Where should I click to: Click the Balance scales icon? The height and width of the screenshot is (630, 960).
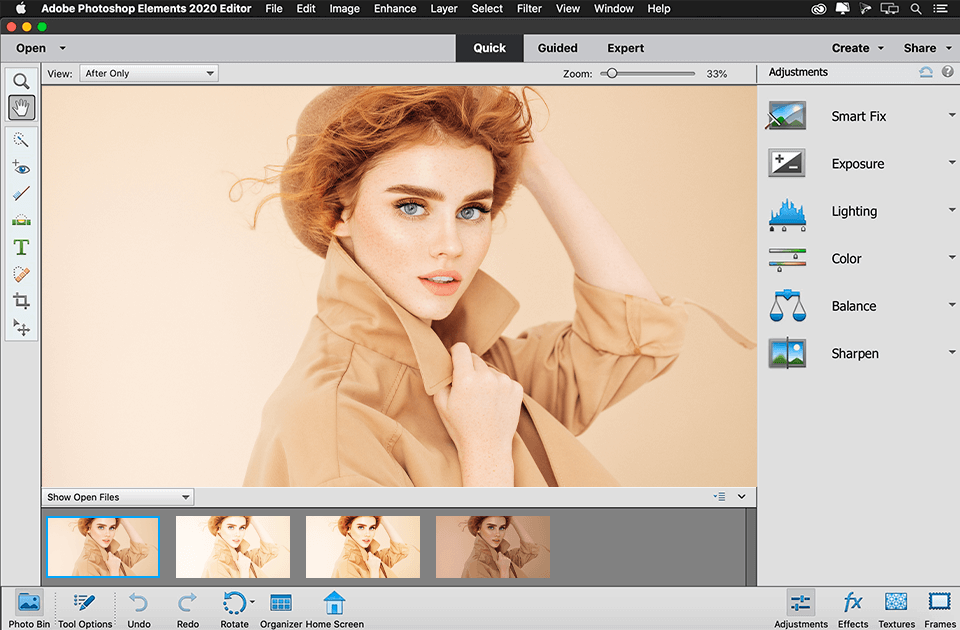point(787,306)
